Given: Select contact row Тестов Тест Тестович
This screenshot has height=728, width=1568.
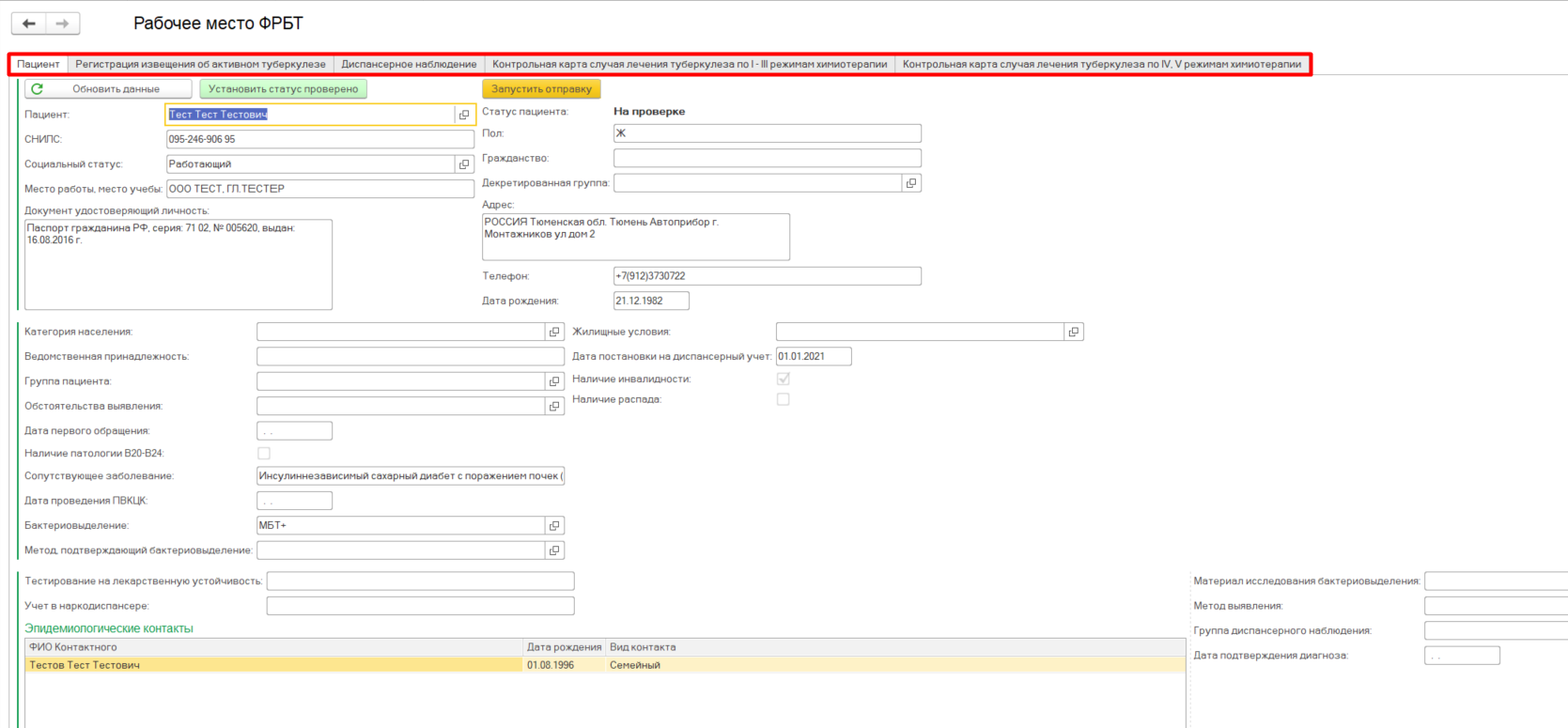Looking at the screenshot, I should [x=272, y=665].
